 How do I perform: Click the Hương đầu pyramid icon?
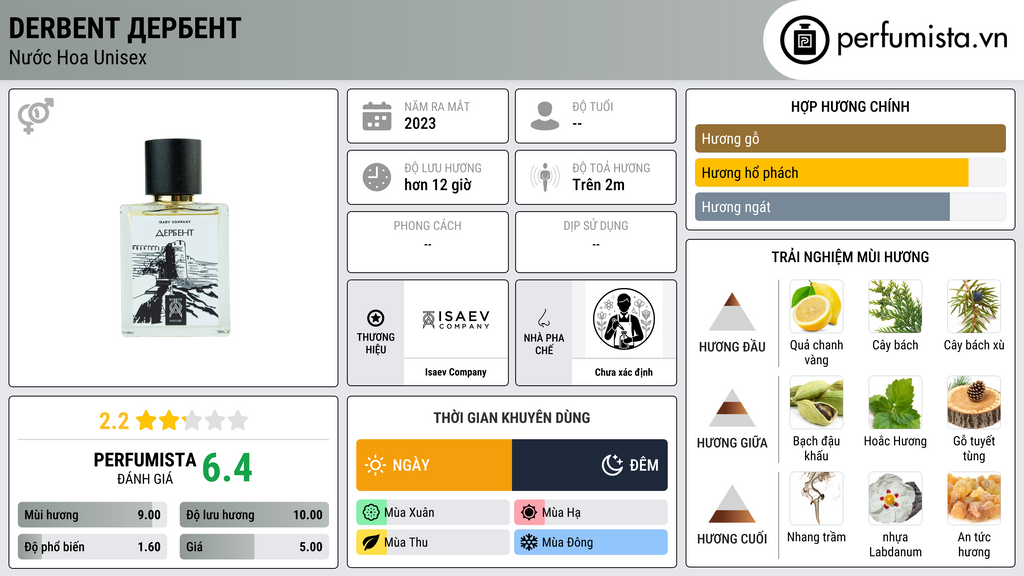[732, 312]
